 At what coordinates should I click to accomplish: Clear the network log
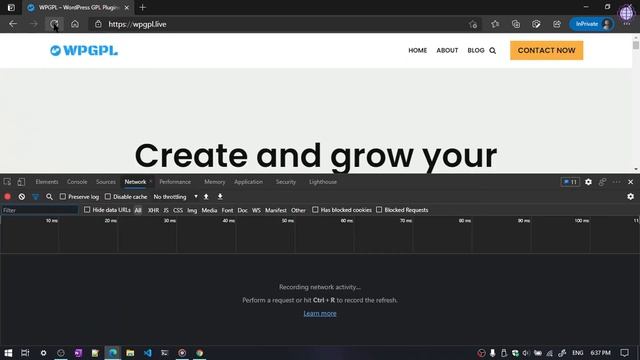pos(22,197)
